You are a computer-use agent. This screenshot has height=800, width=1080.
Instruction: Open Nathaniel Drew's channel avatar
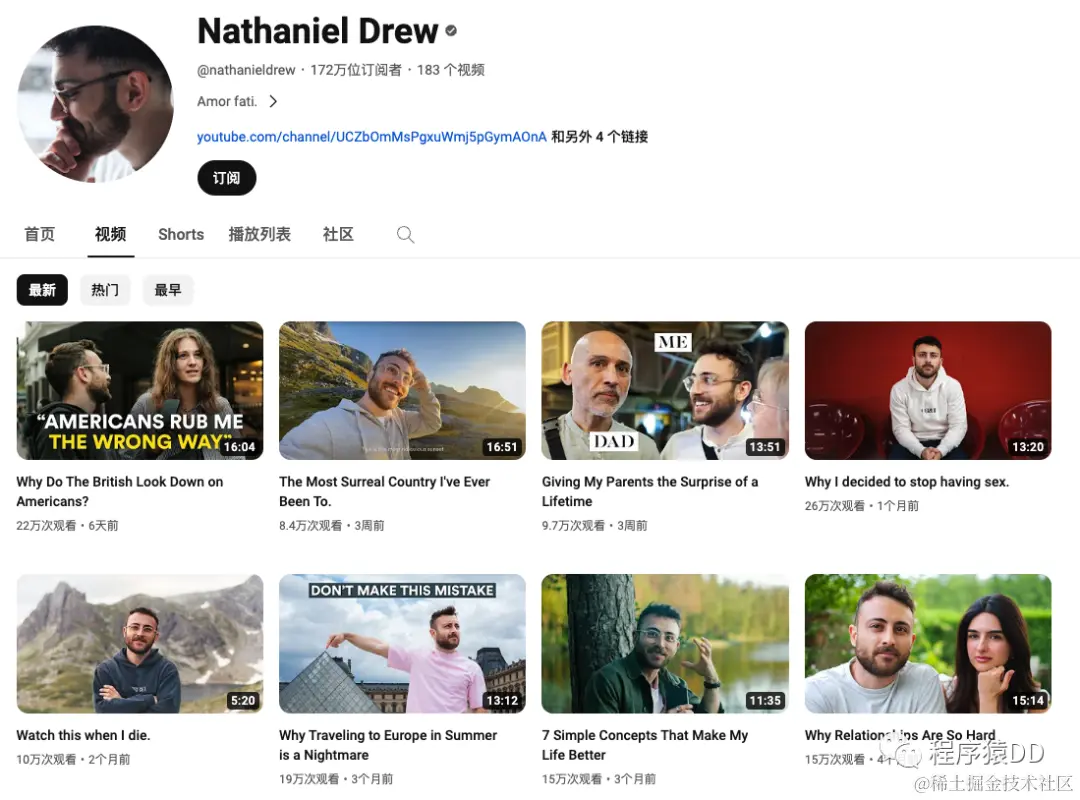tap(96, 104)
